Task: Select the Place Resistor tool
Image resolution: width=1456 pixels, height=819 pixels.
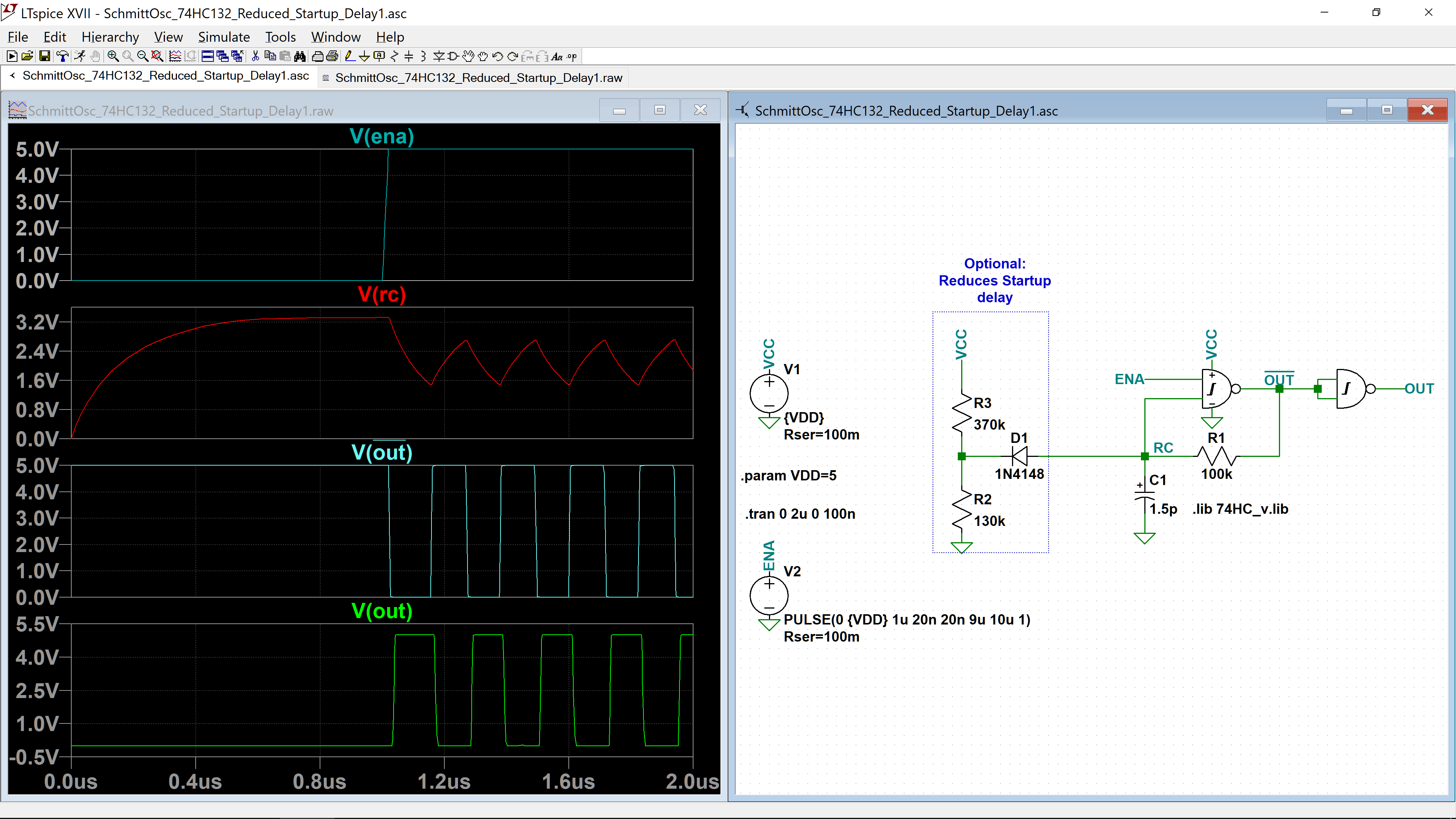Action: (394, 56)
